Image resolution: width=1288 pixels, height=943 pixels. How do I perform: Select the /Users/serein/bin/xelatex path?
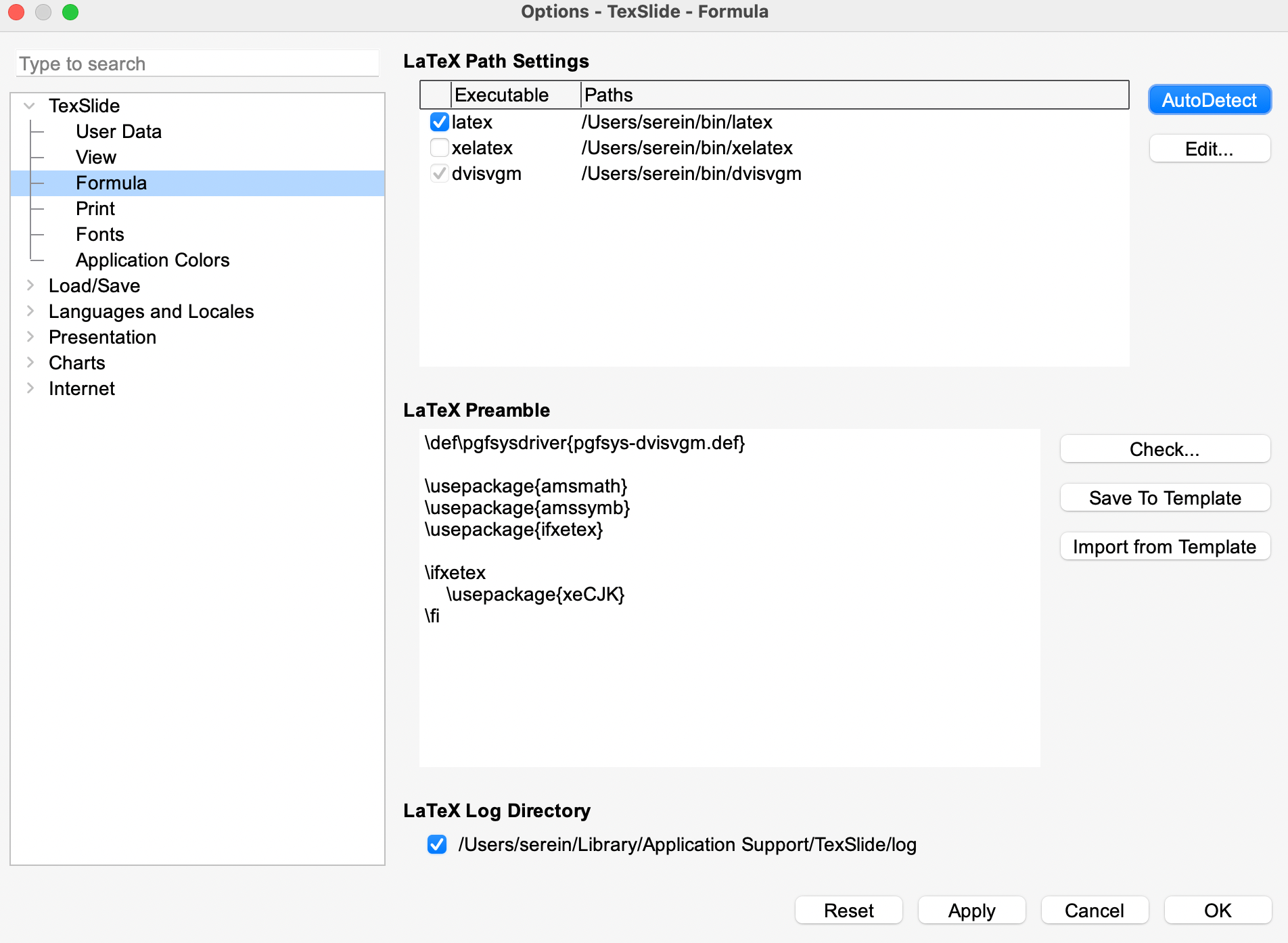(x=687, y=147)
